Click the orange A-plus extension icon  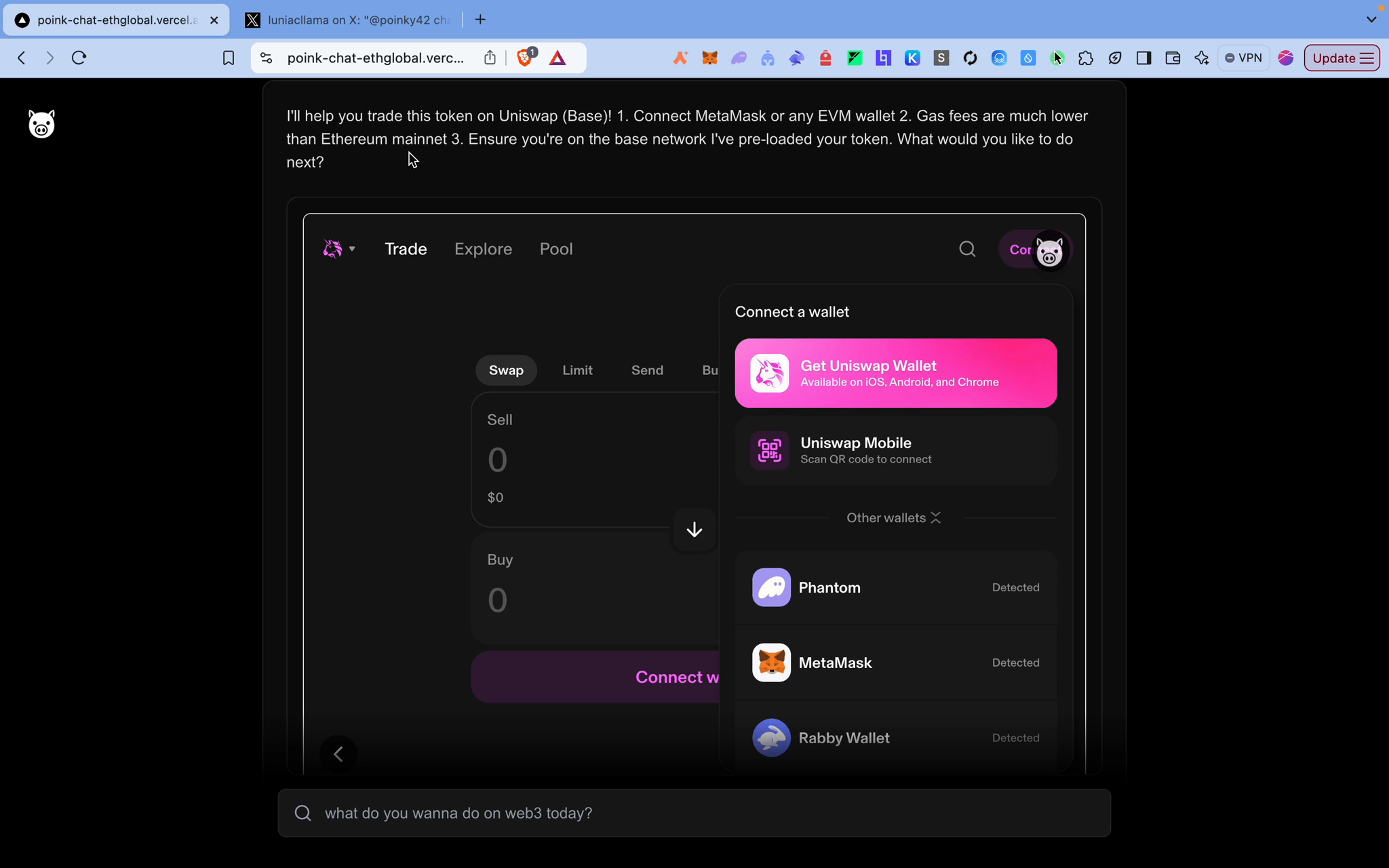click(x=680, y=58)
